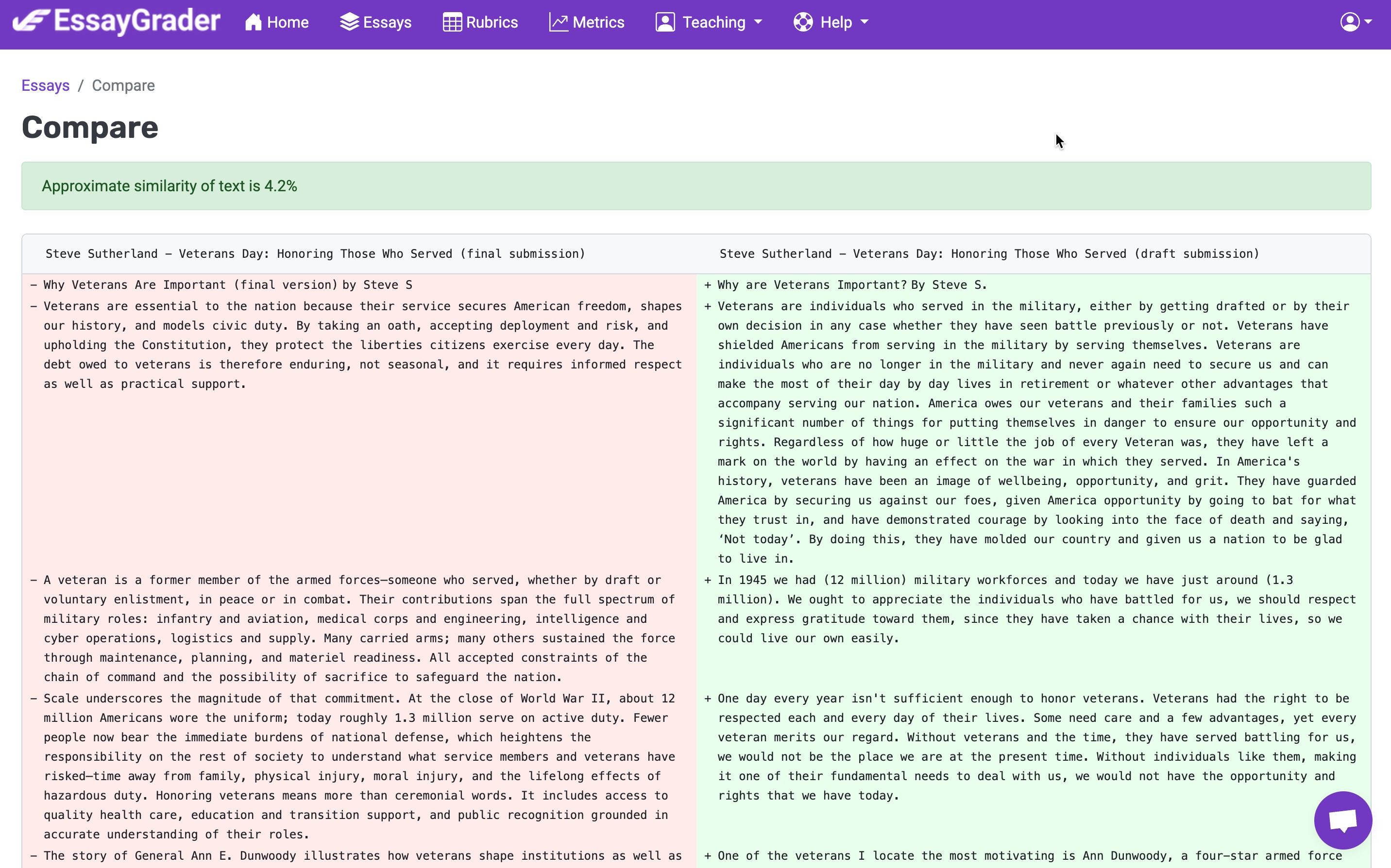
Task: Navigate to Home in the navbar
Action: 288,22
